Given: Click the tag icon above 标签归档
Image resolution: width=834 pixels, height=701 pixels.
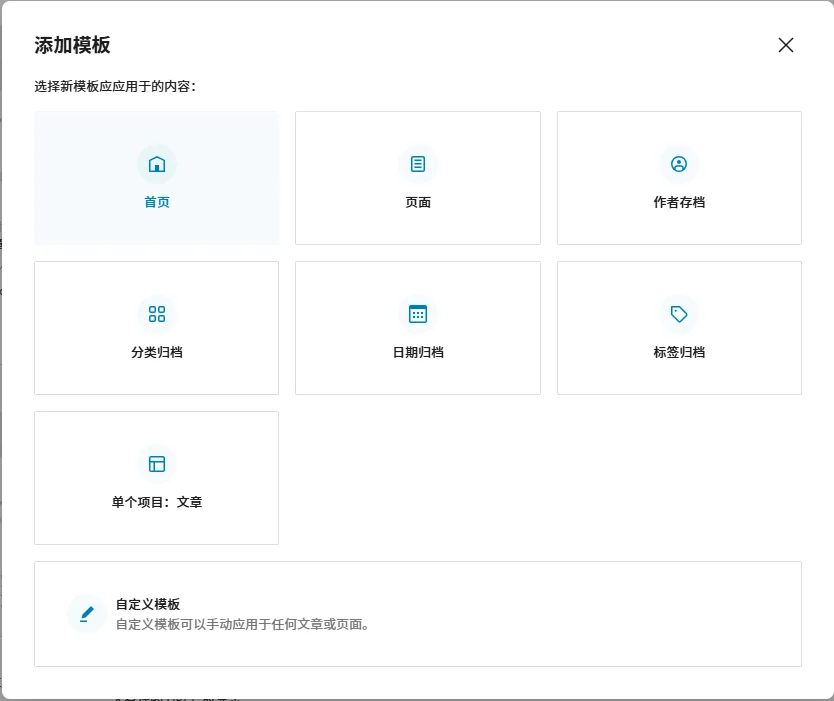Looking at the screenshot, I should pos(679,314).
